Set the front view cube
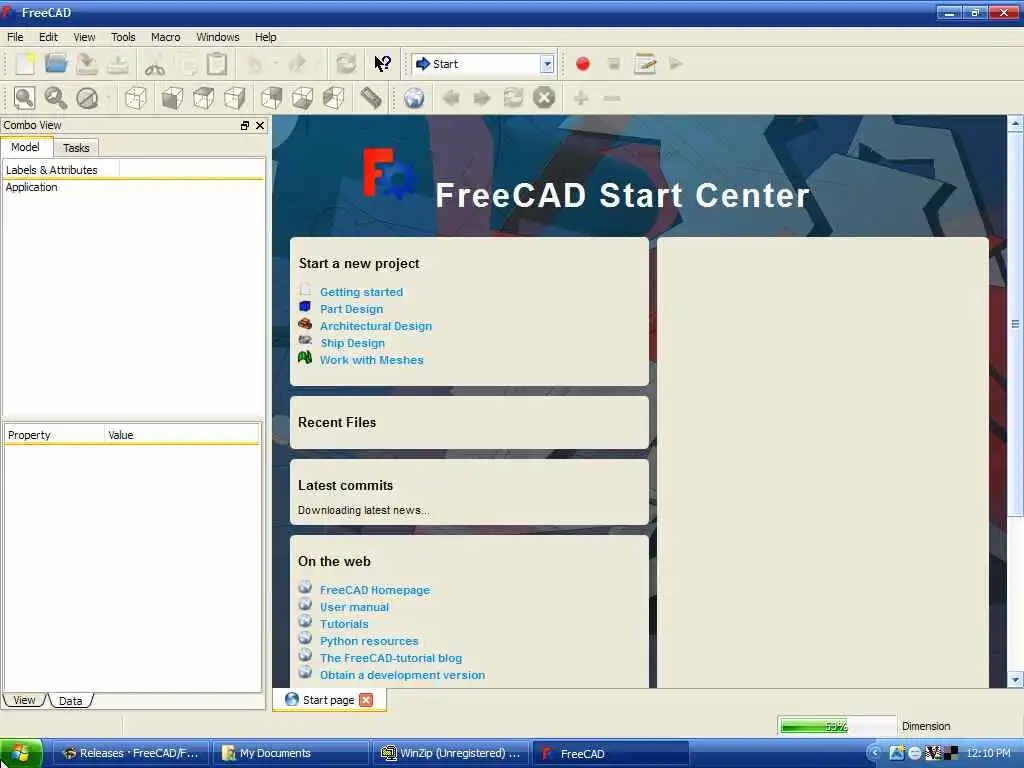The image size is (1024, 768). pos(172,99)
